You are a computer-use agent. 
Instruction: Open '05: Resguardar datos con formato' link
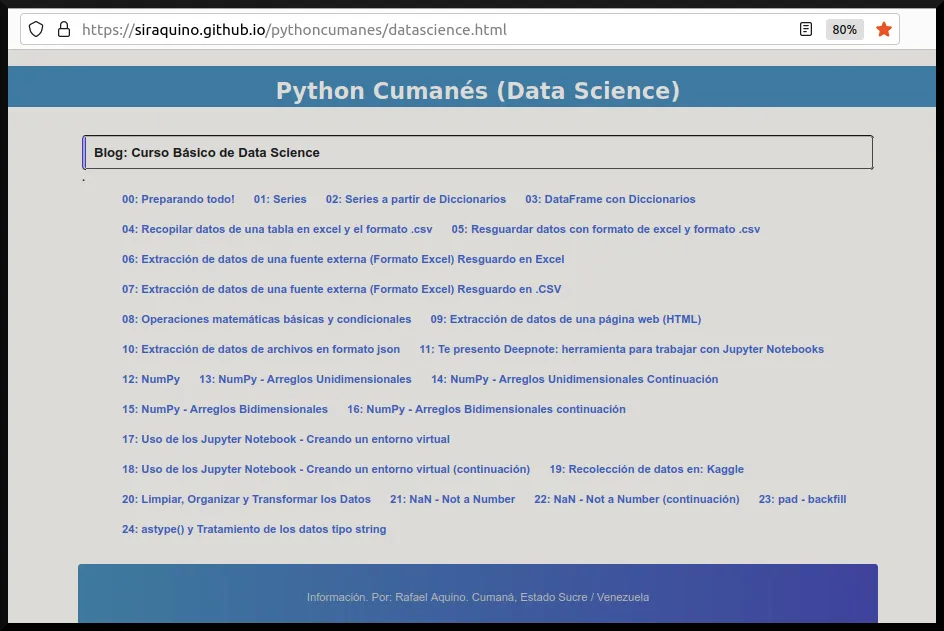click(606, 229)
